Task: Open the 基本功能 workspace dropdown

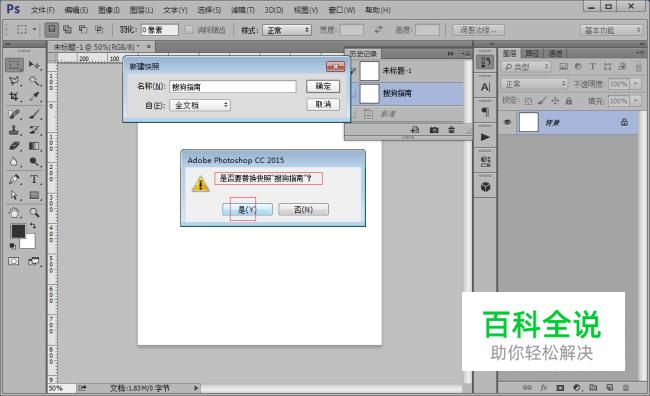Action: coord(611,30)
